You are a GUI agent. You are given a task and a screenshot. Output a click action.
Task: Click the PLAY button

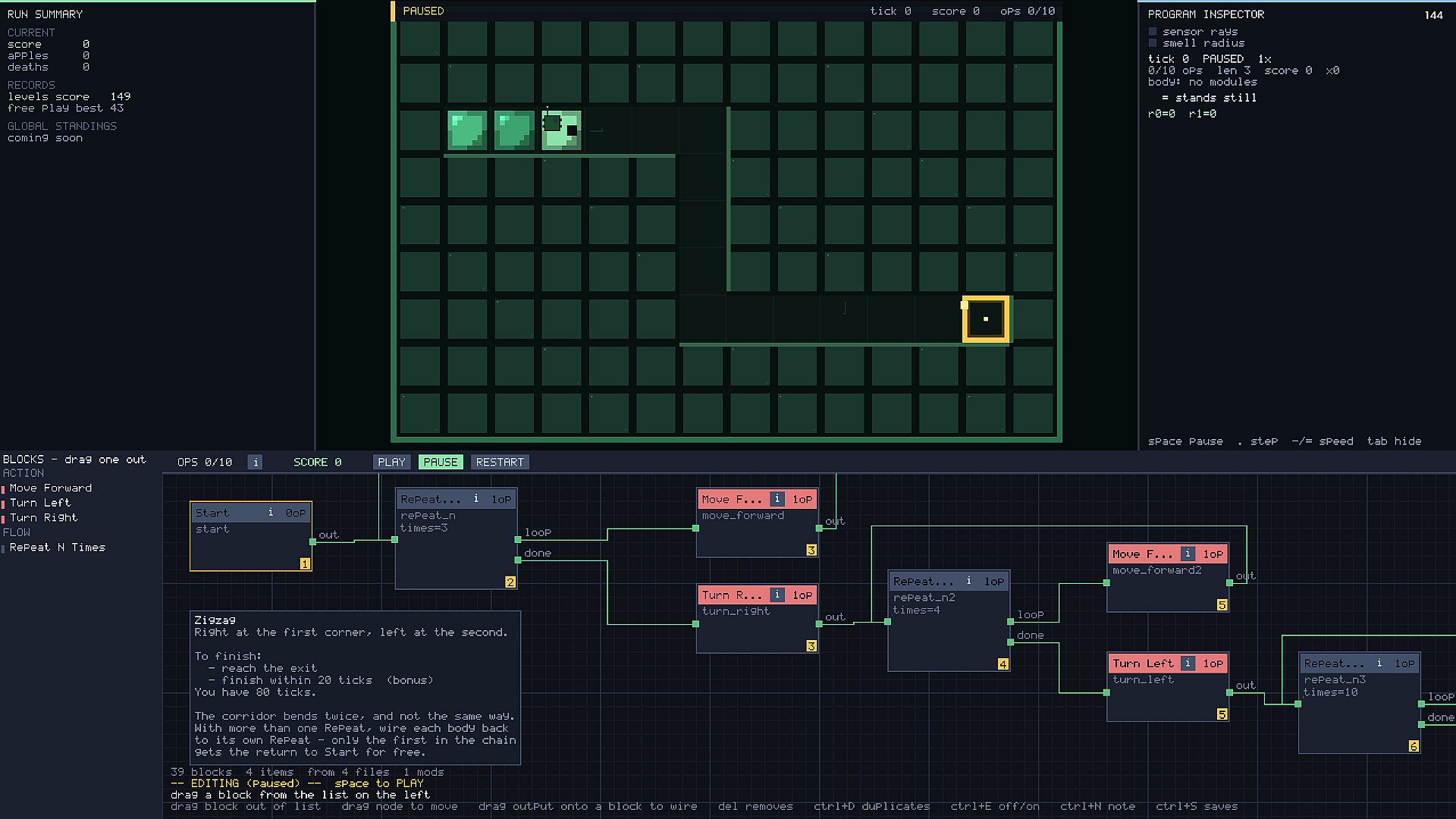[x=392, y=462]
